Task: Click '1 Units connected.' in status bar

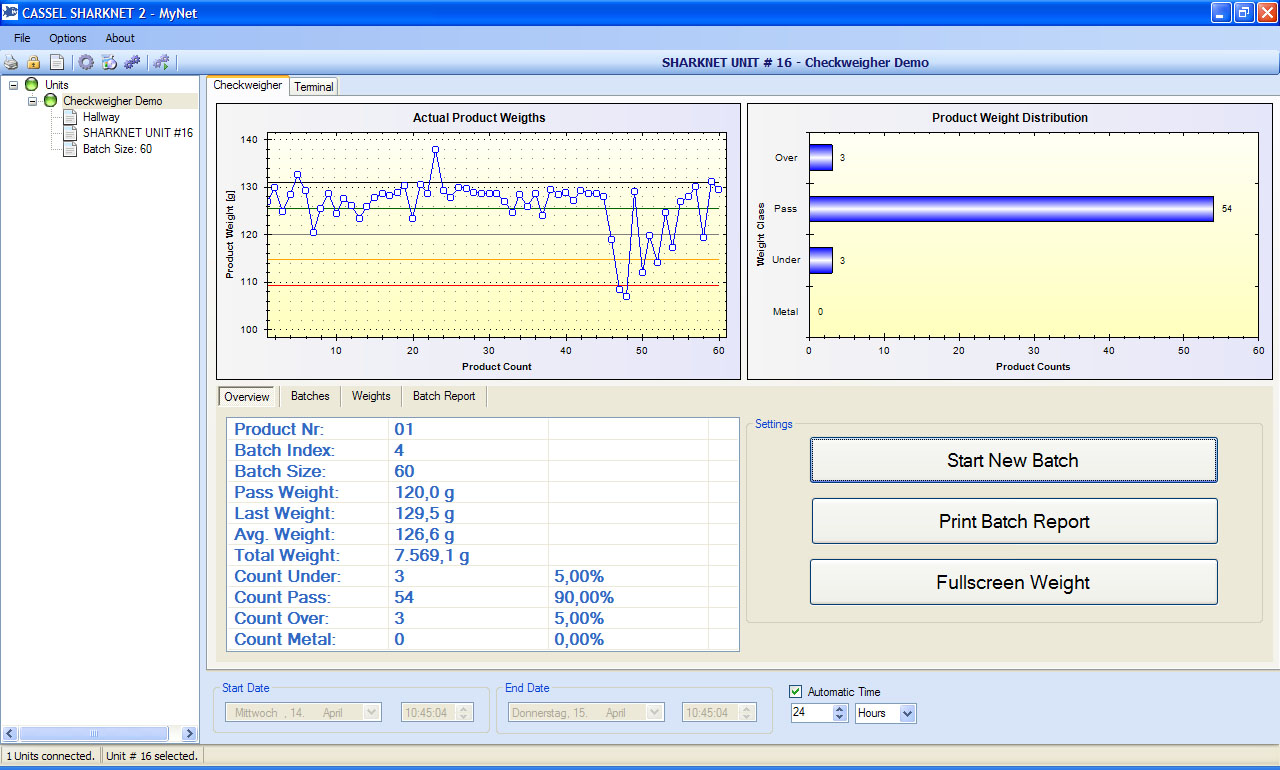Action: click(51, 756)
